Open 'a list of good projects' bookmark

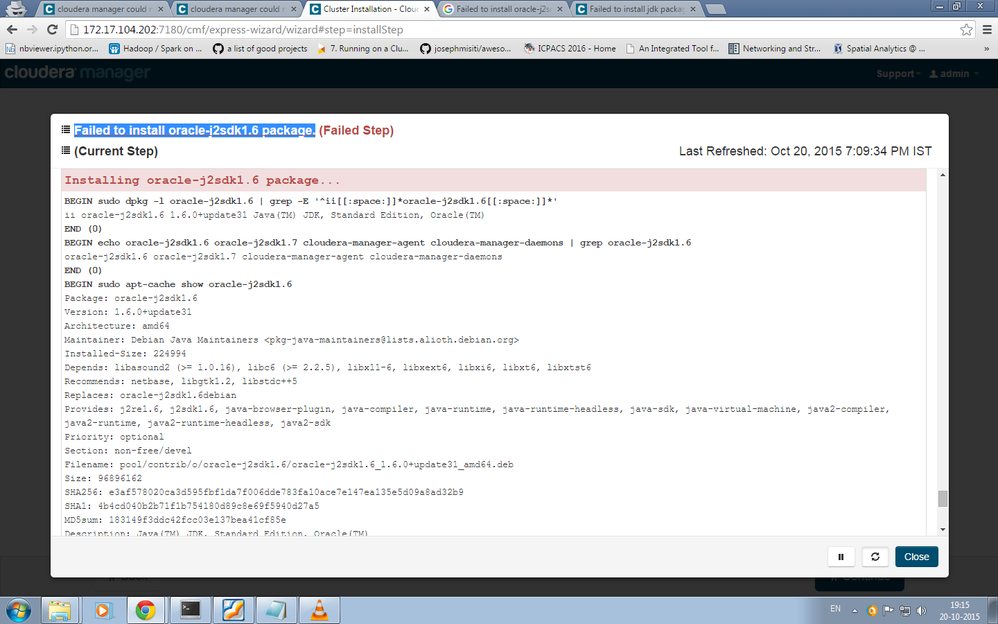click(x=260, y=48)
